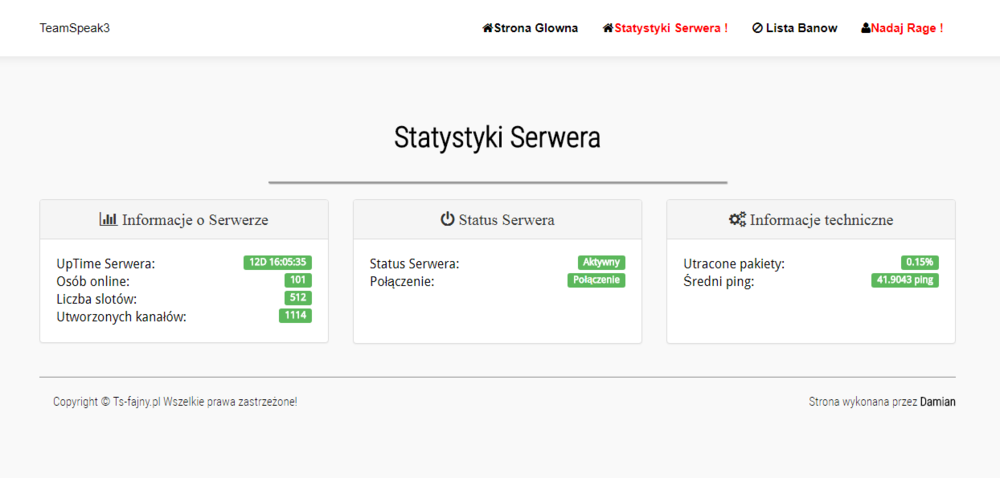Select the Statystyki Serwera page heading
This screenshot has height=478, width=1000.
click(497, 138)
